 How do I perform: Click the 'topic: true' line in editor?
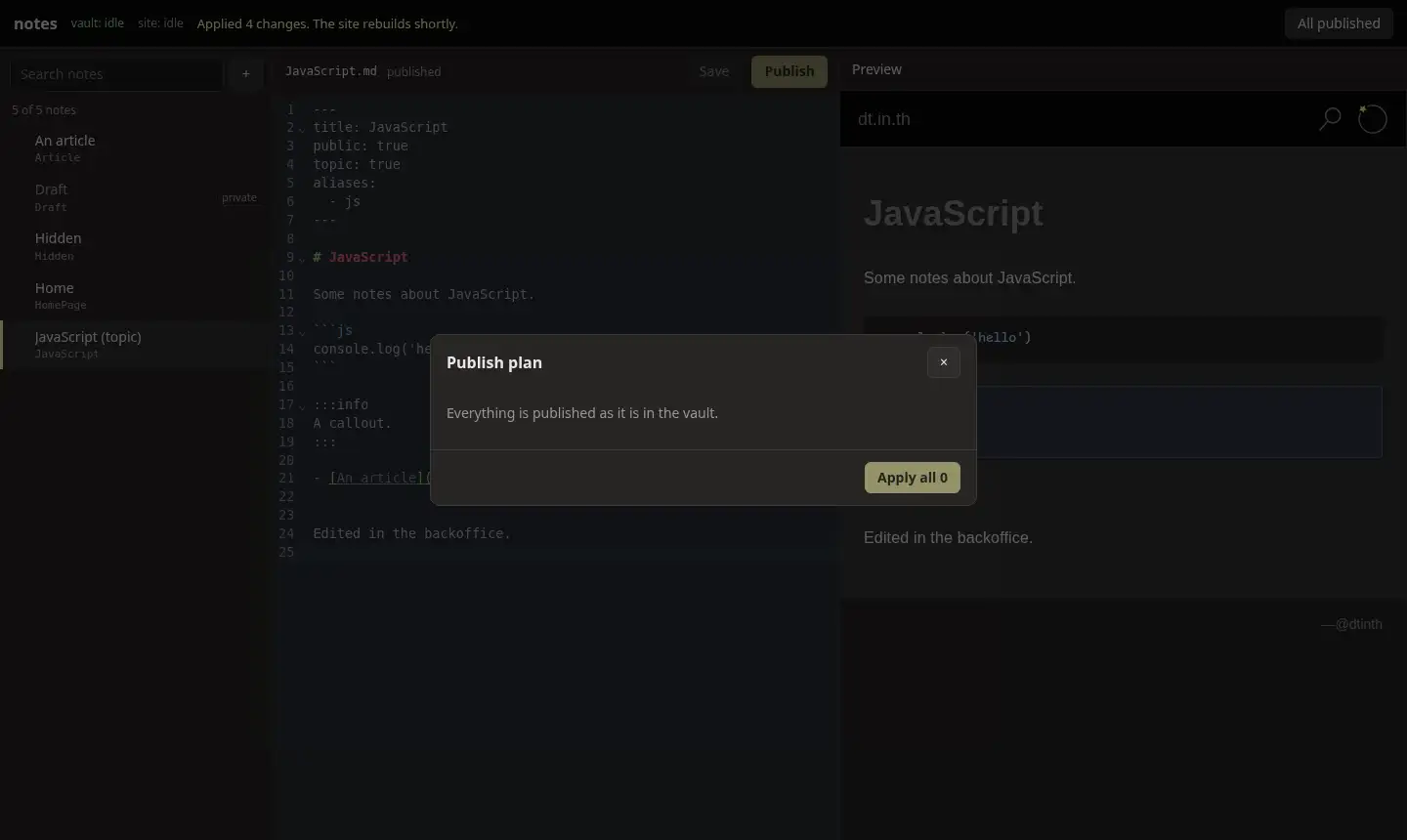point(357,164)
